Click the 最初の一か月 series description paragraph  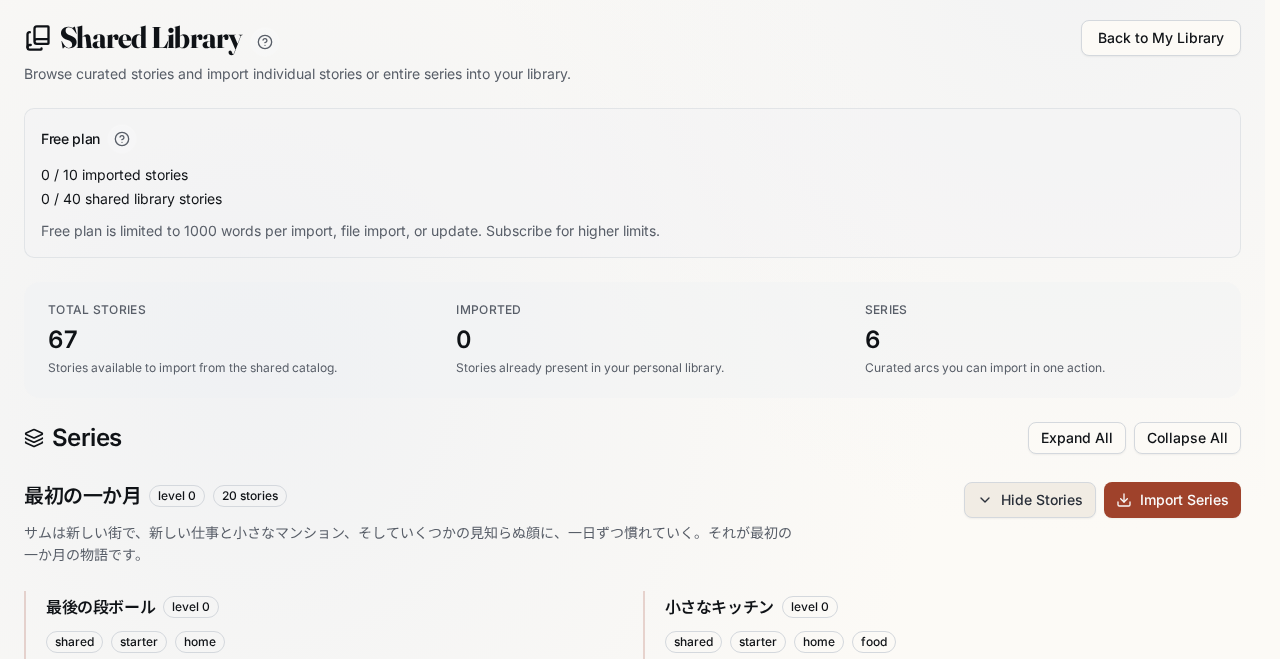[x=408, y=543]
